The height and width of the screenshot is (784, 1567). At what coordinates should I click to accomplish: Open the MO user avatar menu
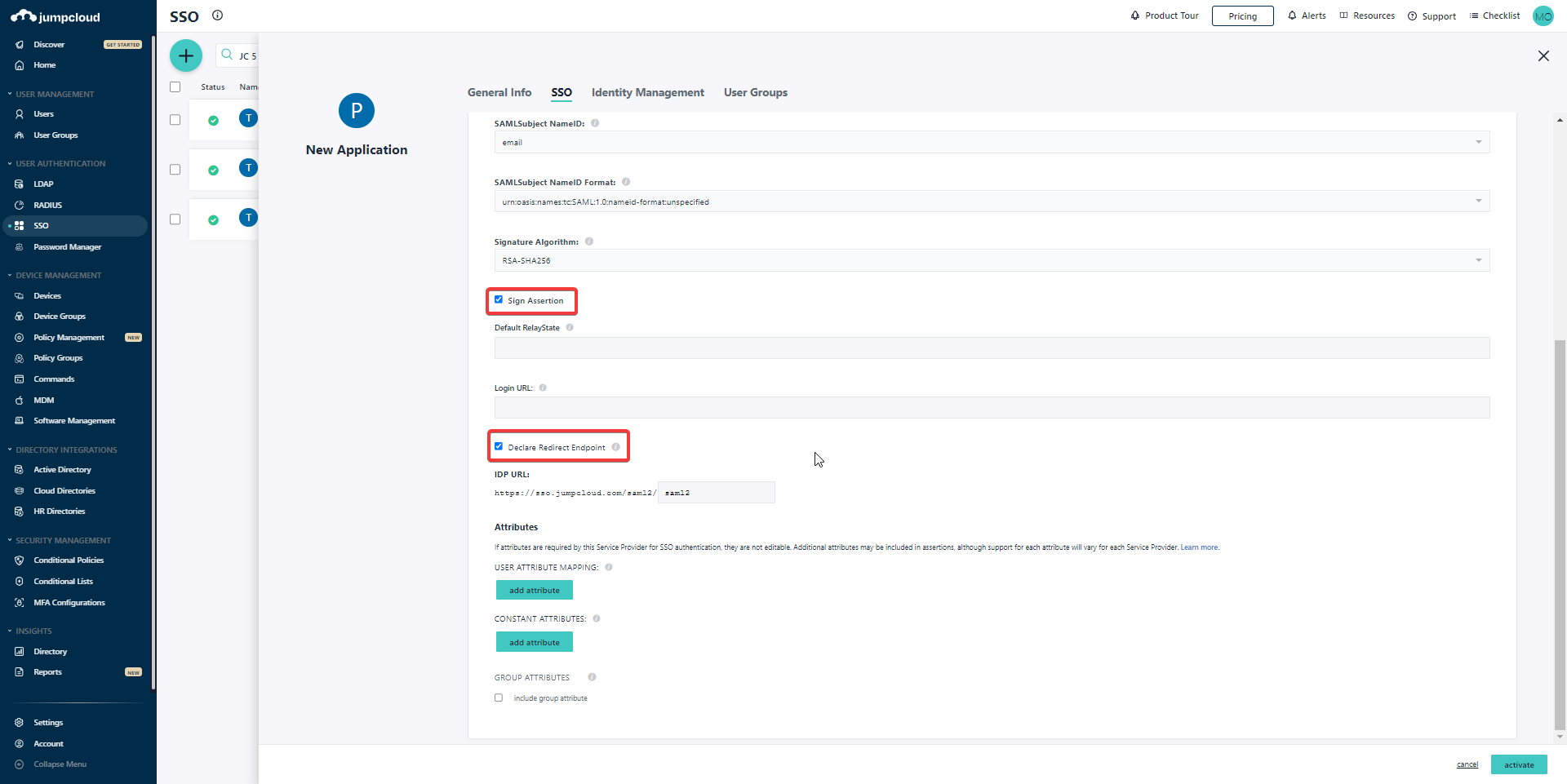click(x=1543, y=16)
